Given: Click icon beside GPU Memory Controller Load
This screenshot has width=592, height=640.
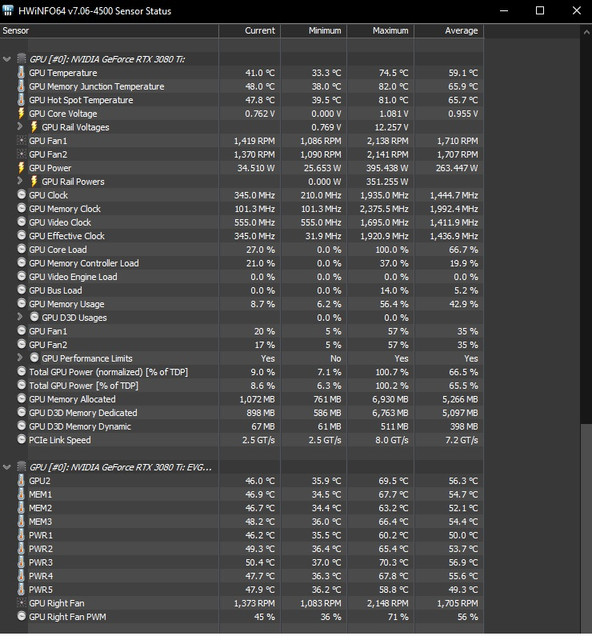Looking at the screenshot, I should tap(22, 263).
